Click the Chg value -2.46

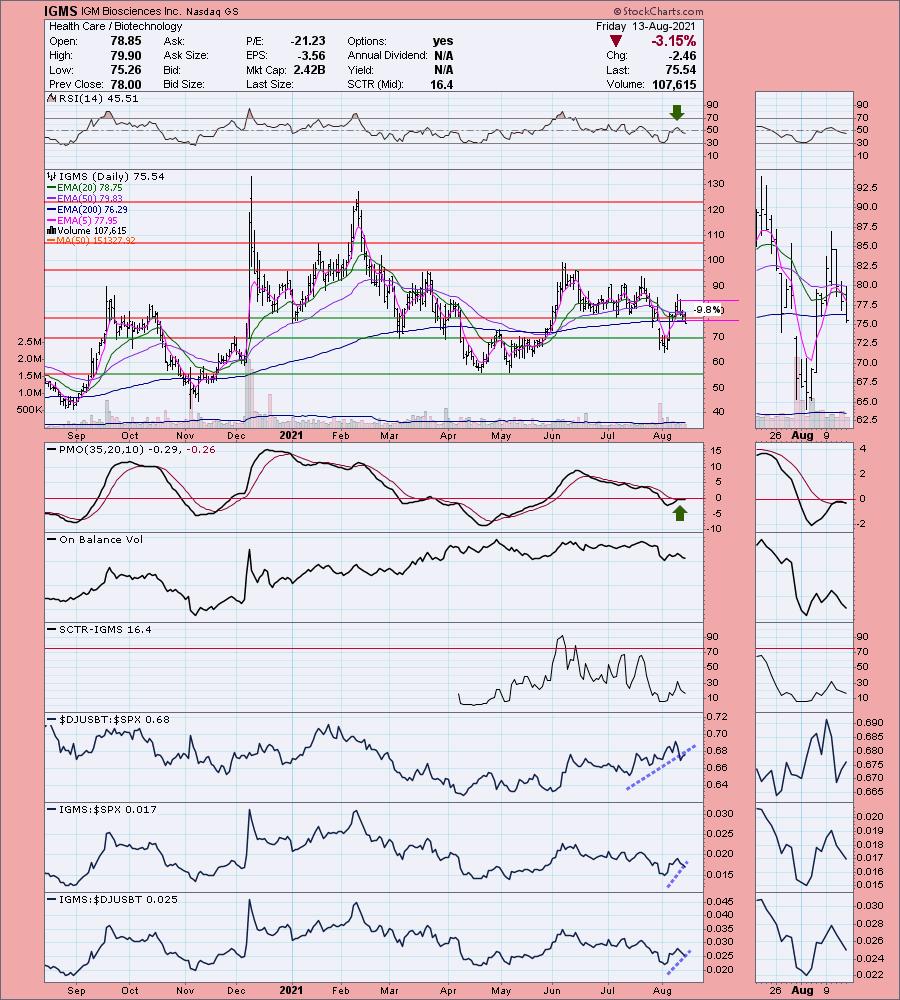click(682, 55)
